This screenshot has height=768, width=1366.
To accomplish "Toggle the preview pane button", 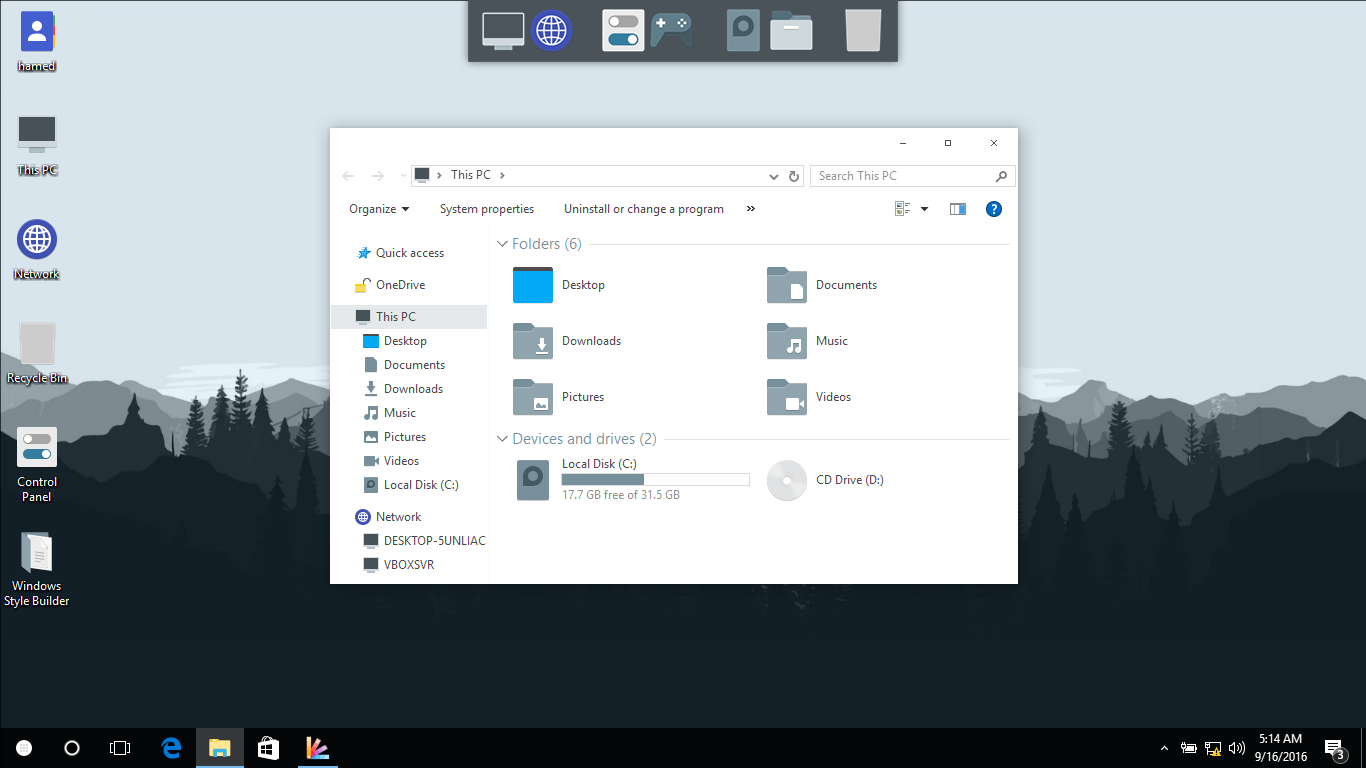I will 957,209.
